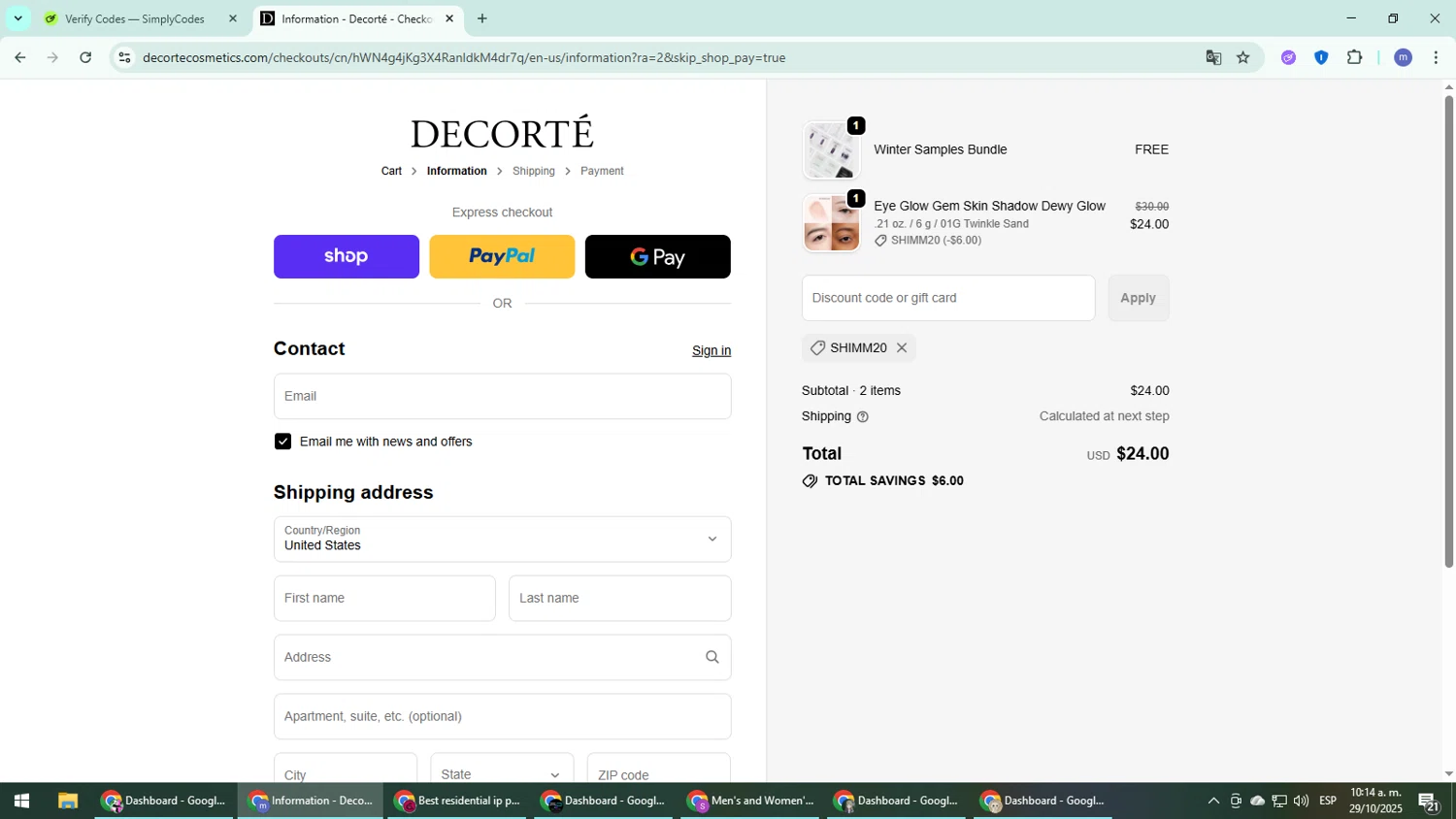
Task: Click the clock and date in taskbar
Action: point(1375,801)
